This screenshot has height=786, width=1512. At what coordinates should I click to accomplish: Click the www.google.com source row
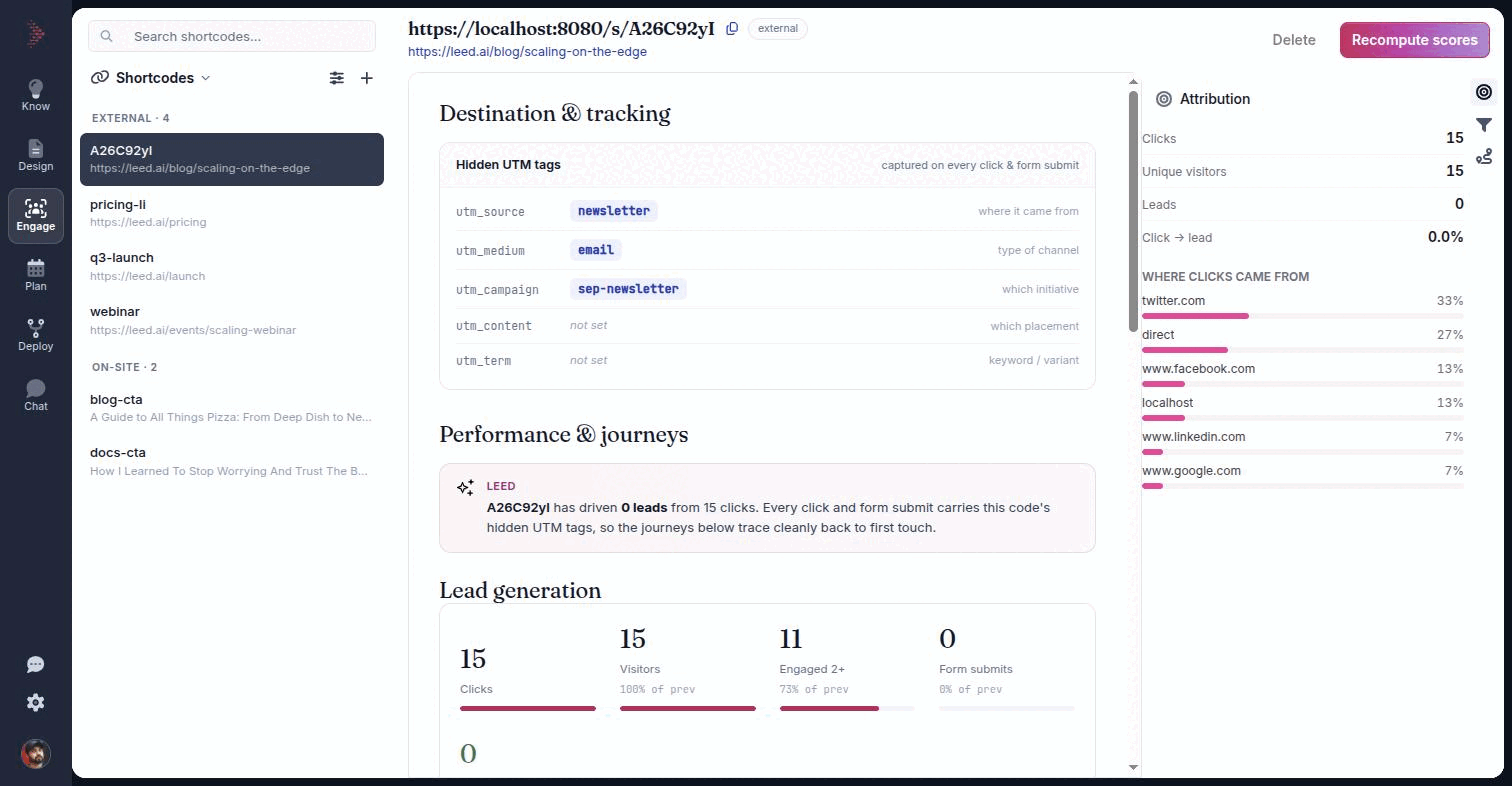coord(1302,476)
